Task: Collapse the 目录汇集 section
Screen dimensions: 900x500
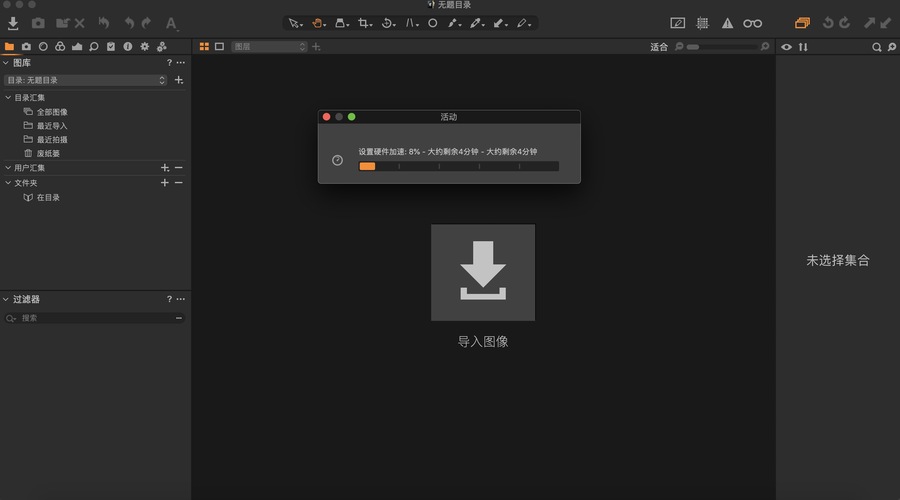Action: 8,98
